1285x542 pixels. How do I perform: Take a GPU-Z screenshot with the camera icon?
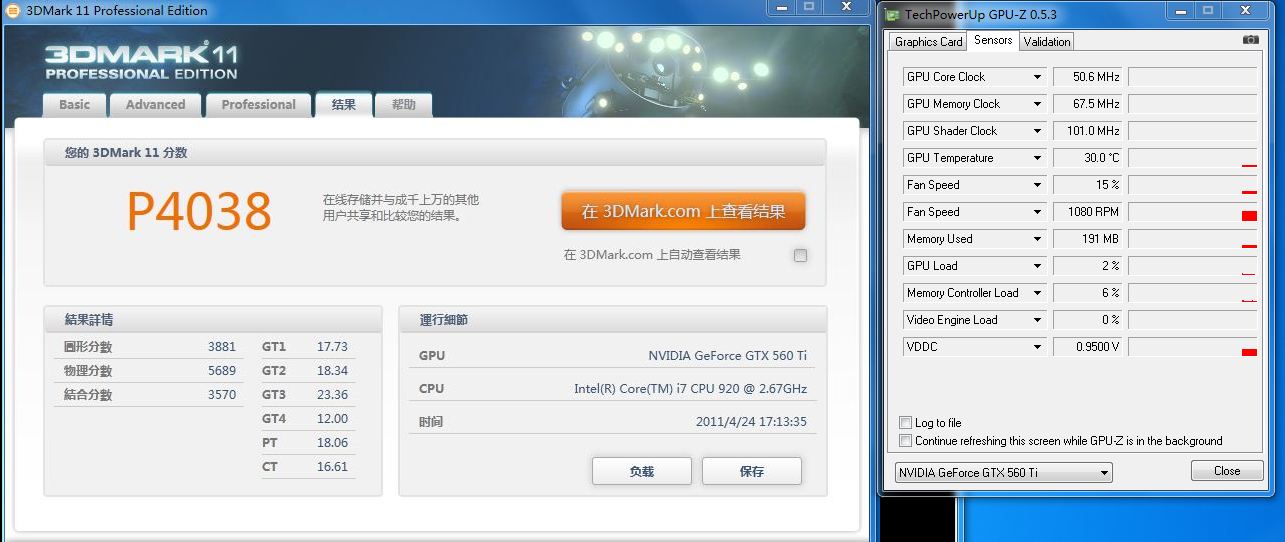click(x=1251, y=40)
